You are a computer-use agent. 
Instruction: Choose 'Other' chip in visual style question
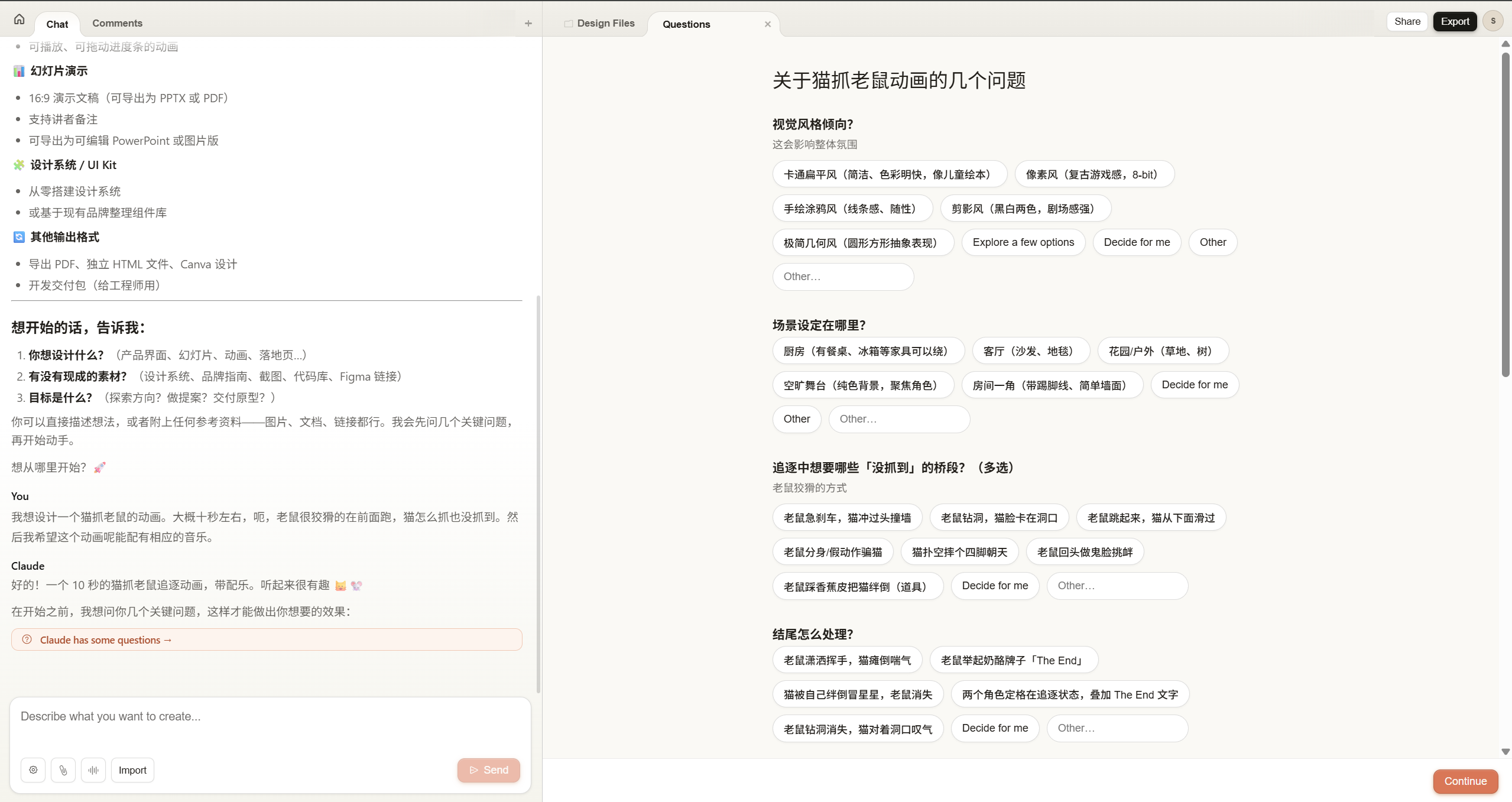1213,242
